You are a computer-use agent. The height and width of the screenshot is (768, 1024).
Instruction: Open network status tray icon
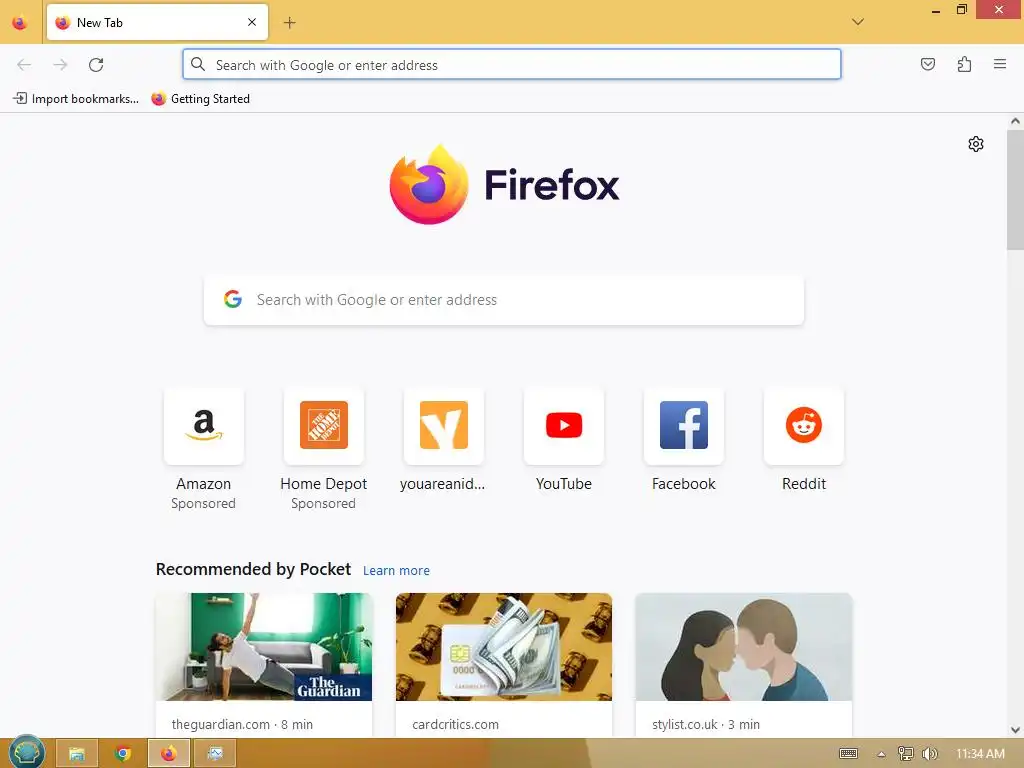pos(905,754)
